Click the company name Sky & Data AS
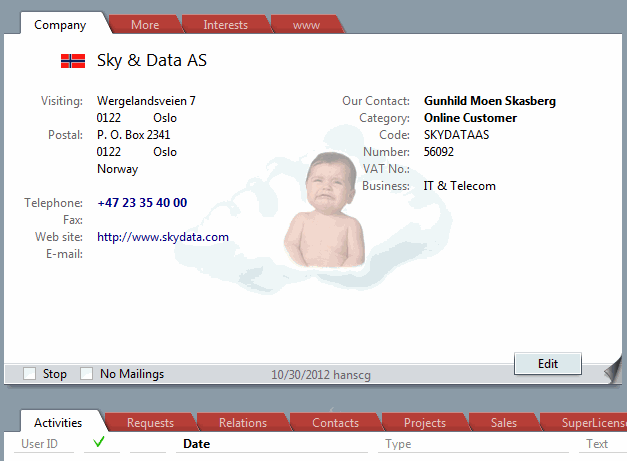 coord(152,61)
